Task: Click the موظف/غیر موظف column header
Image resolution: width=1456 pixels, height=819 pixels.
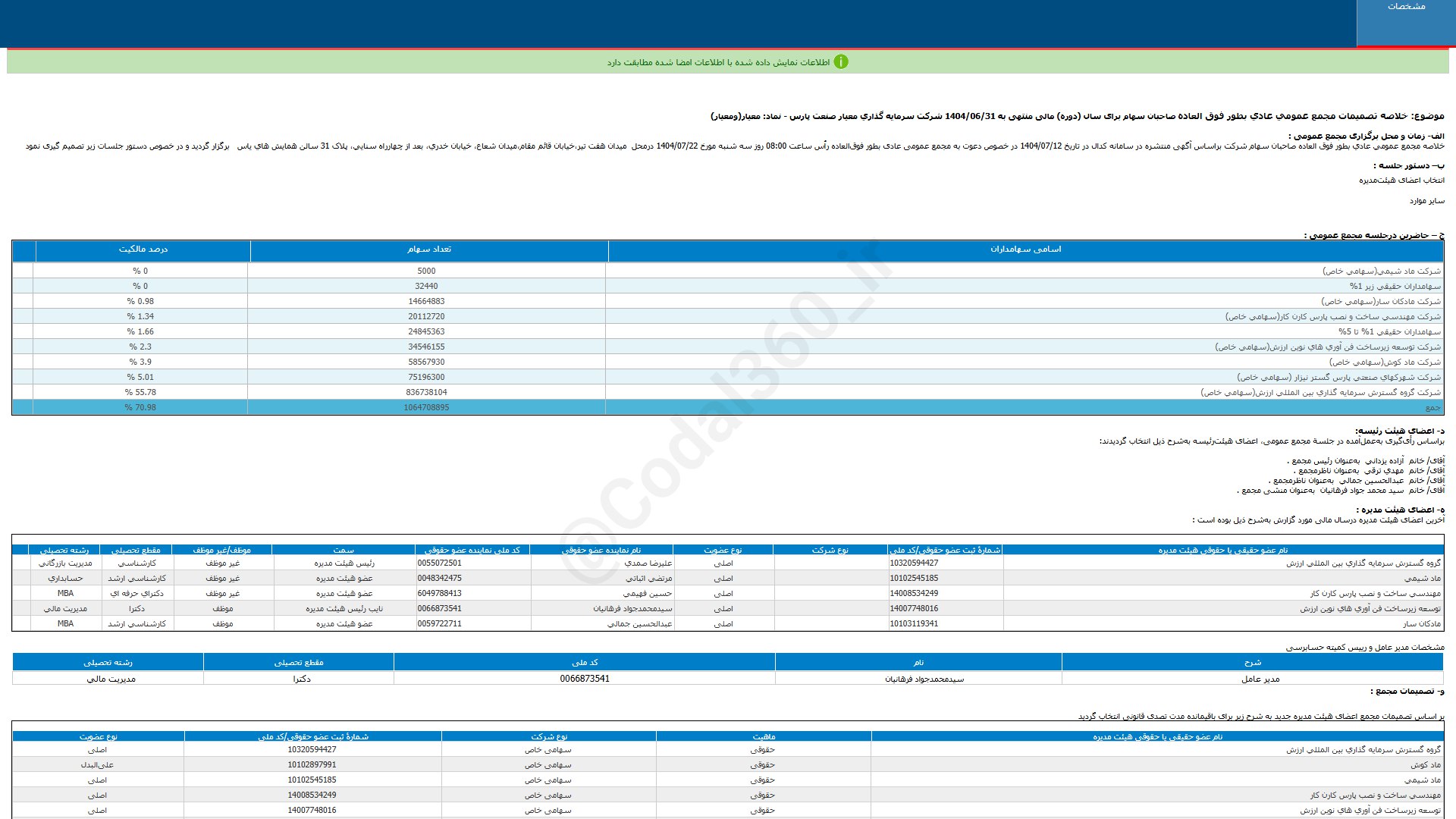Action: [x=221, y=550]
